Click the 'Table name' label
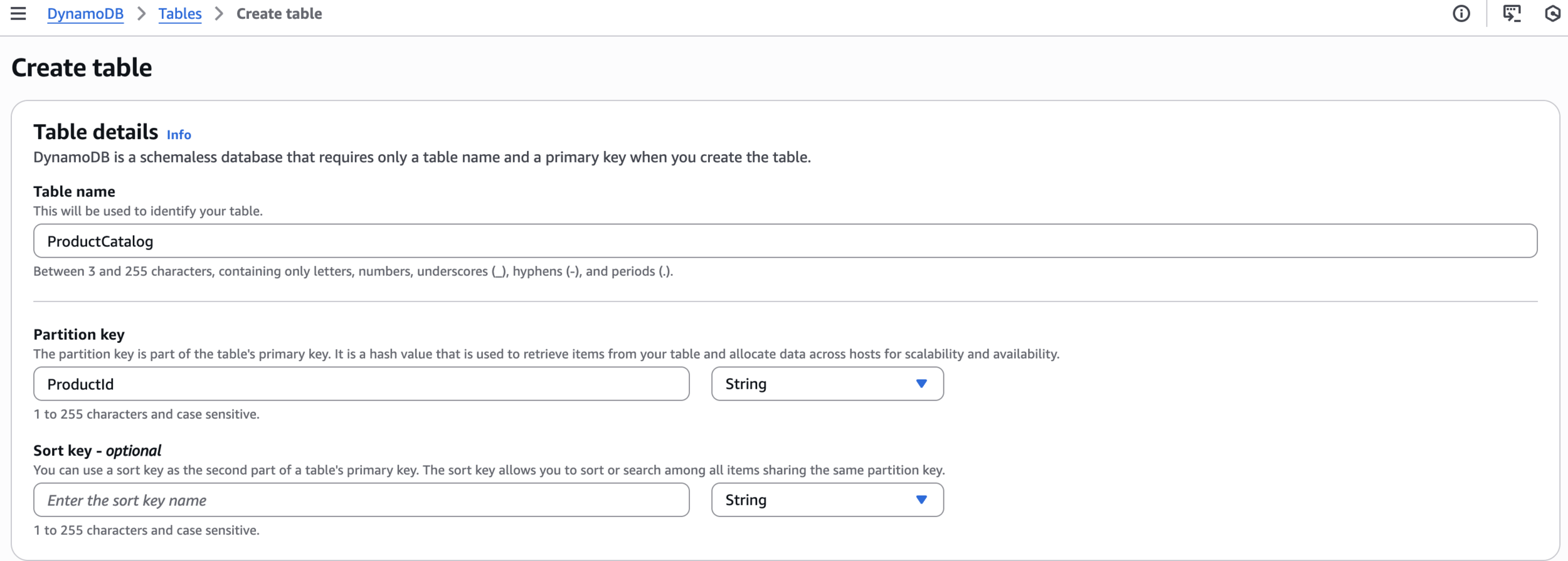 click(74, 191)
